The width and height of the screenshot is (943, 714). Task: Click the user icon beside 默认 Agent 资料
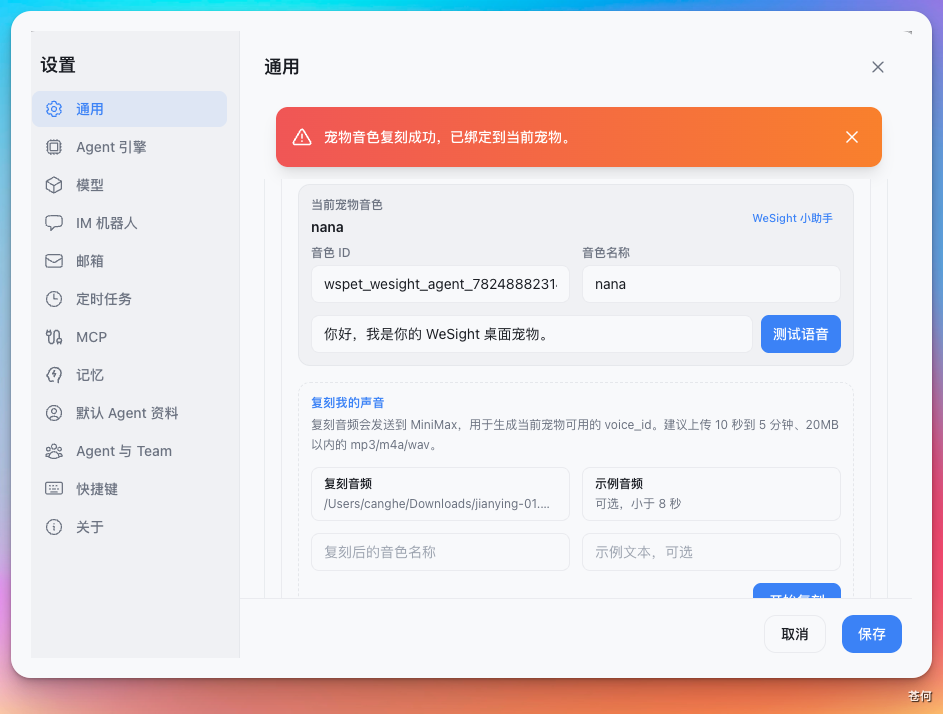coord(54,413)
